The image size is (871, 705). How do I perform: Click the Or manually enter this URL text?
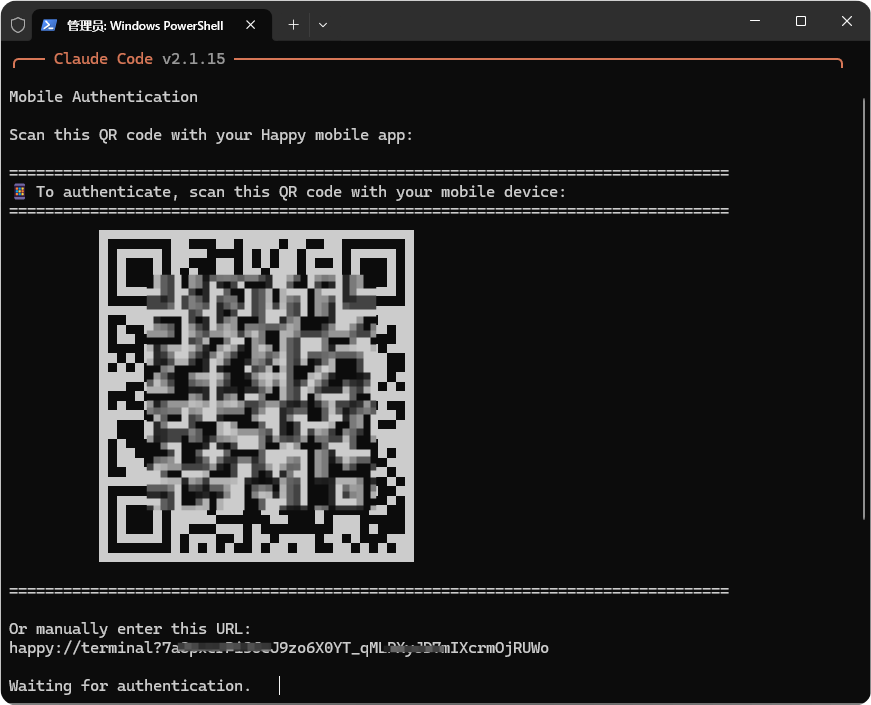tap(129, 628)
